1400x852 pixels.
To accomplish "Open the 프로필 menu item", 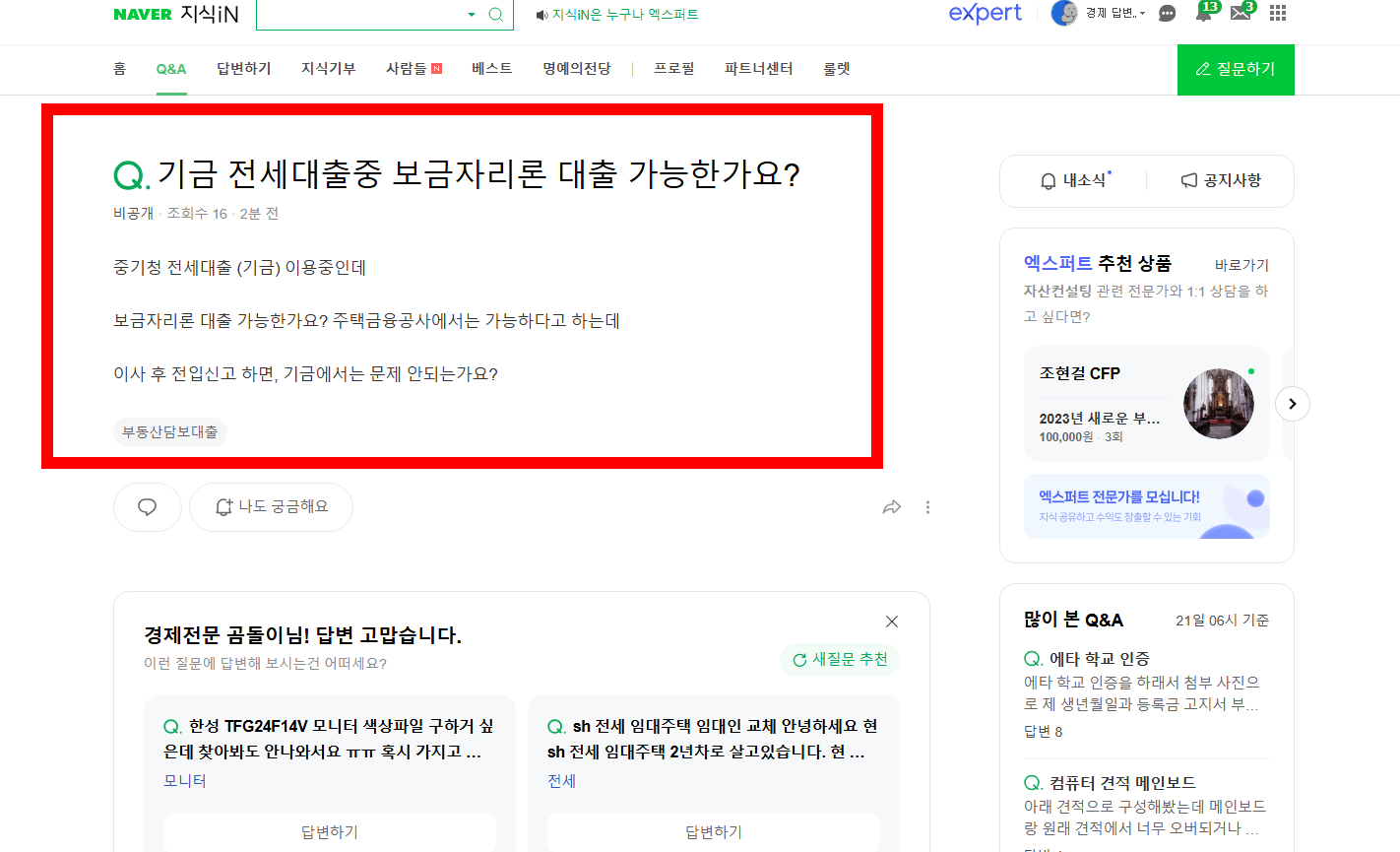I will pyautogui.click(x=674, y=69).
